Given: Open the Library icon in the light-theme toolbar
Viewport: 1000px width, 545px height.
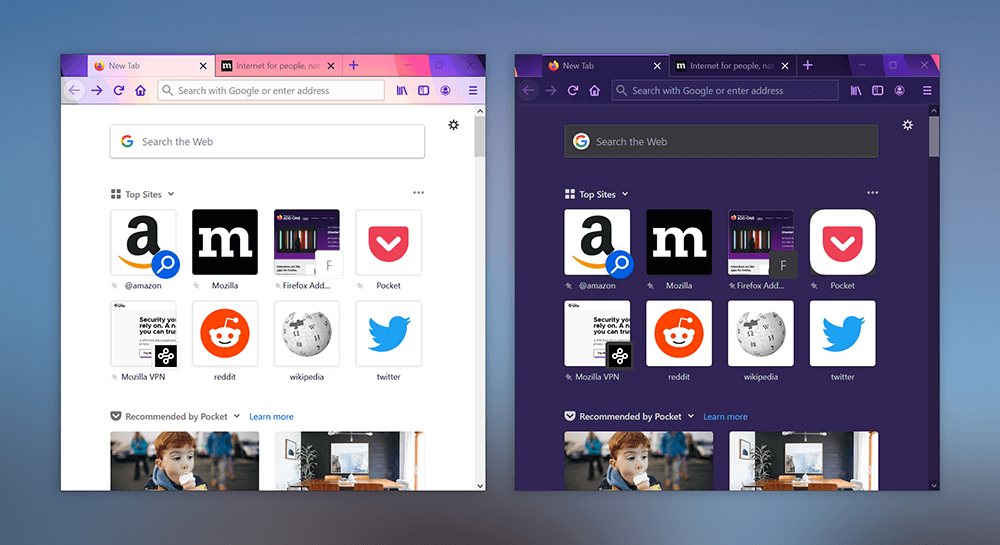Looking at the screenshot, I should (402, 91).
